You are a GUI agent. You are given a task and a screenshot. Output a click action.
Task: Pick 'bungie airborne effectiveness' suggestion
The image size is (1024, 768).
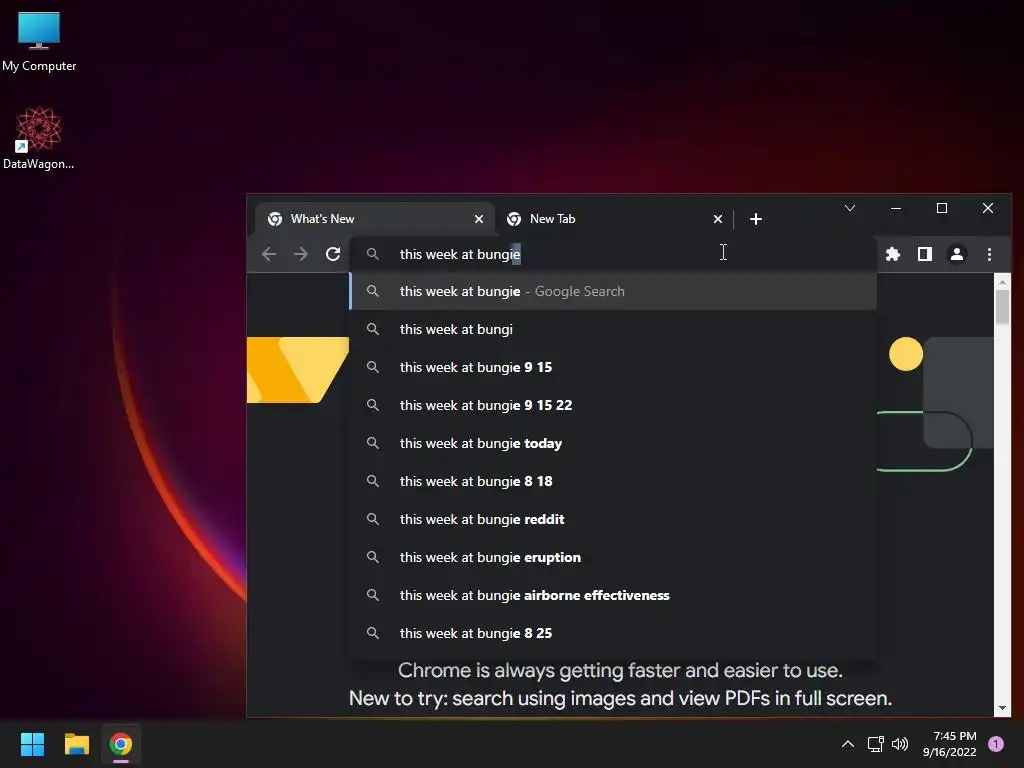click(x=613, y=595)
